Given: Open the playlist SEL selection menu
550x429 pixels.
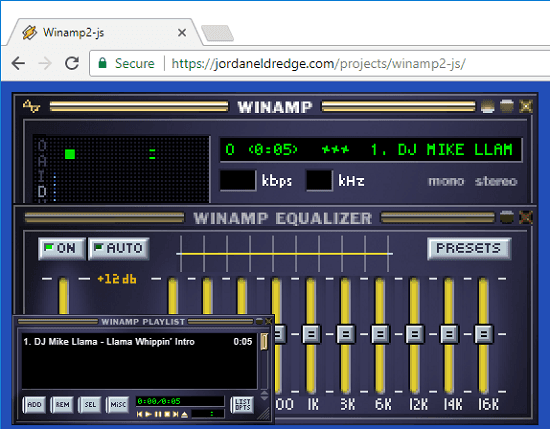Looking at the screenshot, I should [90, 404].
